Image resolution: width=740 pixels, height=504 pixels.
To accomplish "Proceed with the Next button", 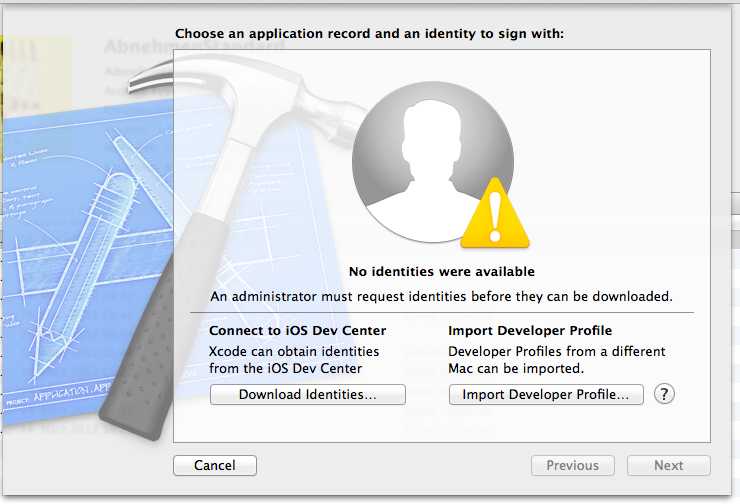I will [x=669, y=465].
